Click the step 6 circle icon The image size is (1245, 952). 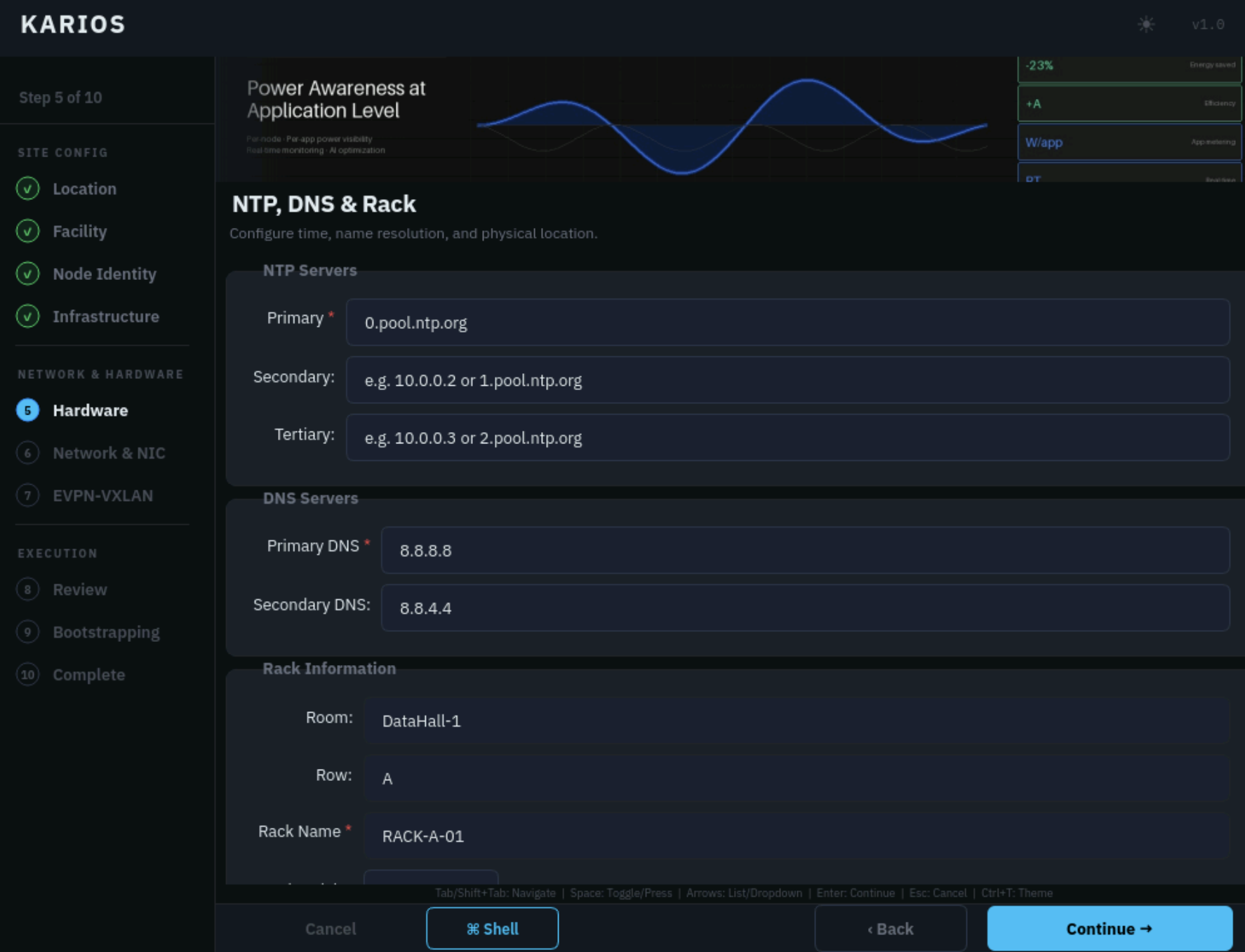click(27, 453)
